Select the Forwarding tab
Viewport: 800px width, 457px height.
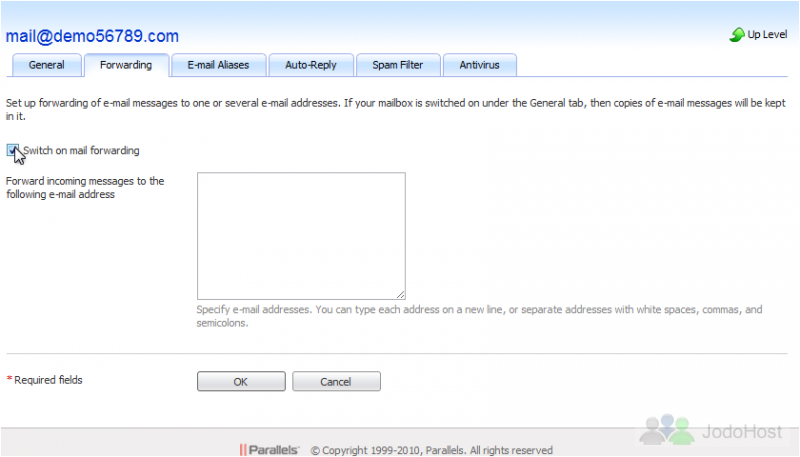tap(126, 65)
